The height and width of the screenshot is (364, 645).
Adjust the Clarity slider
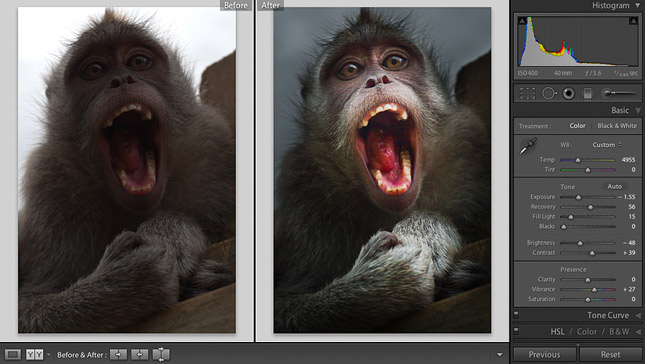coord(587,280)
